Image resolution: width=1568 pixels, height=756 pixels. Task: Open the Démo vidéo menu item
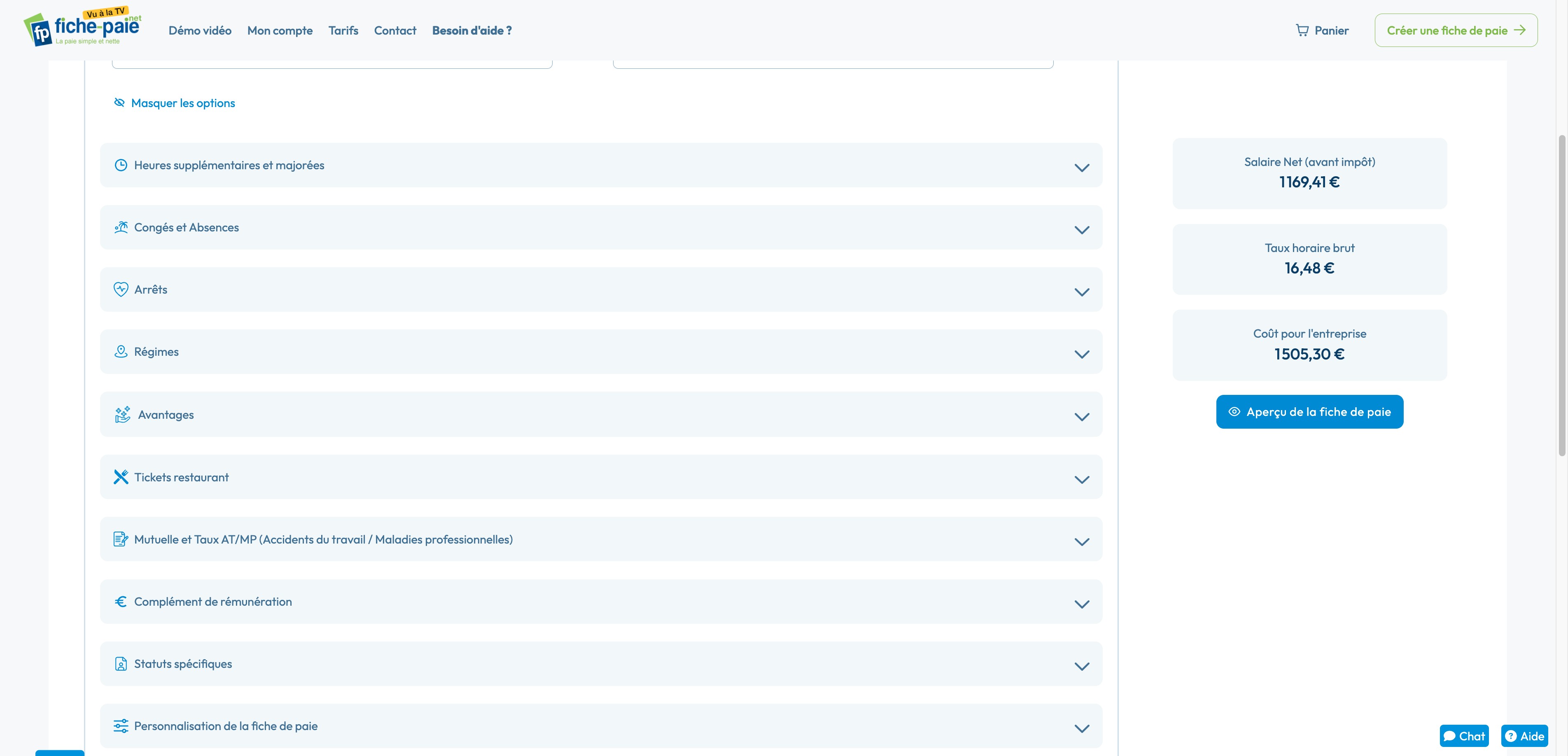tap(200, 30)
